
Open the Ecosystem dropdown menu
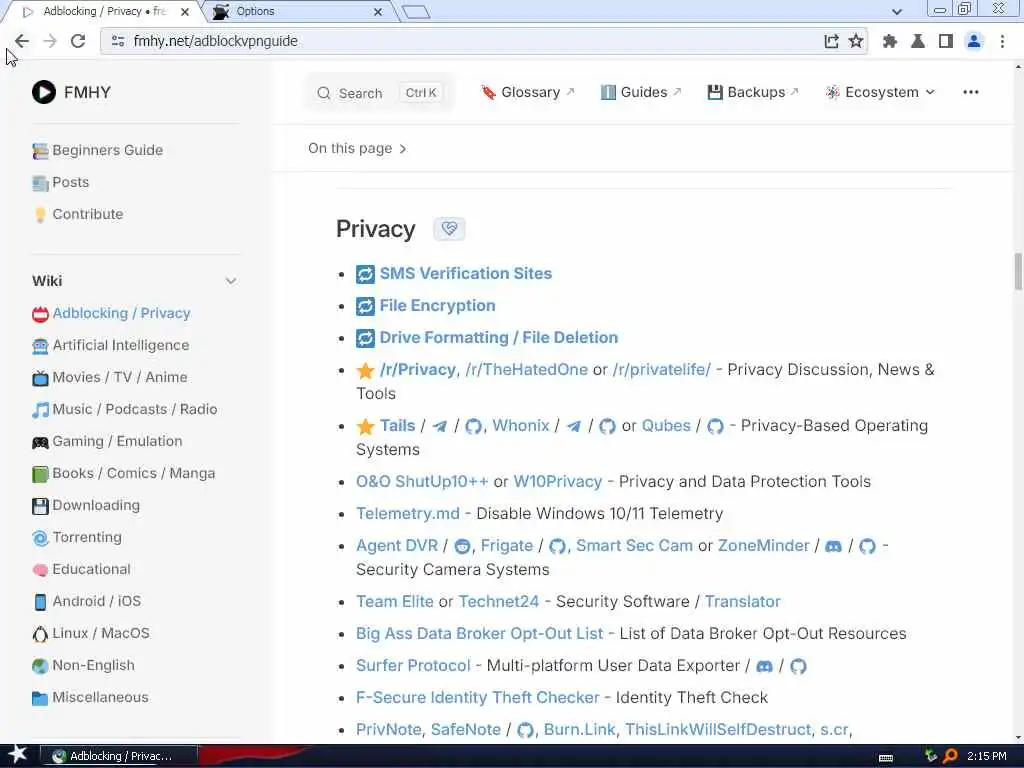880,93
